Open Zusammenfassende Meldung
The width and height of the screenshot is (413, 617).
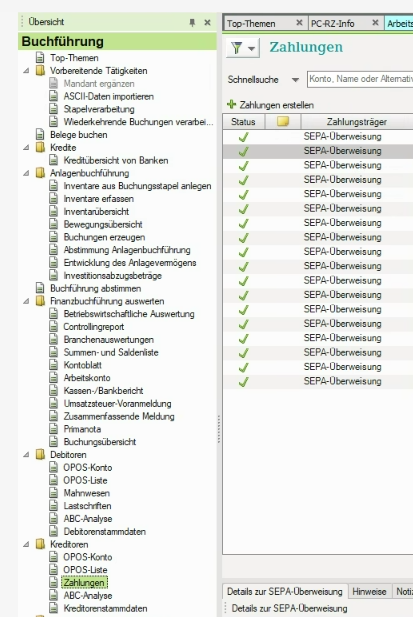(x=119, y=416)
